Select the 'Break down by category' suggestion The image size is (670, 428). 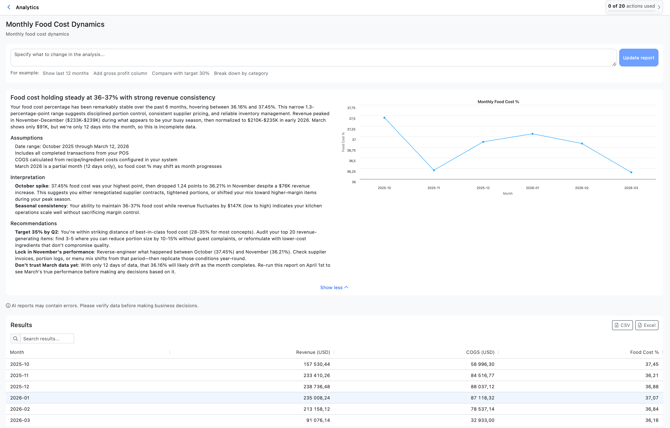[241, 73]
